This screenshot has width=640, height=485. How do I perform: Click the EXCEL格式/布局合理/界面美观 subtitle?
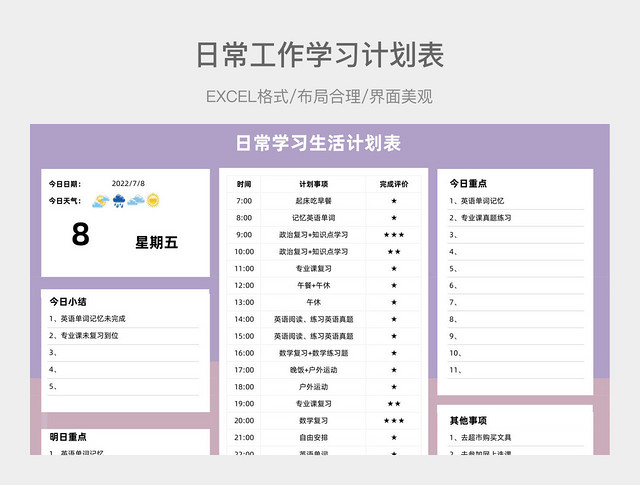pyautogui.click(x=319, y=97)
